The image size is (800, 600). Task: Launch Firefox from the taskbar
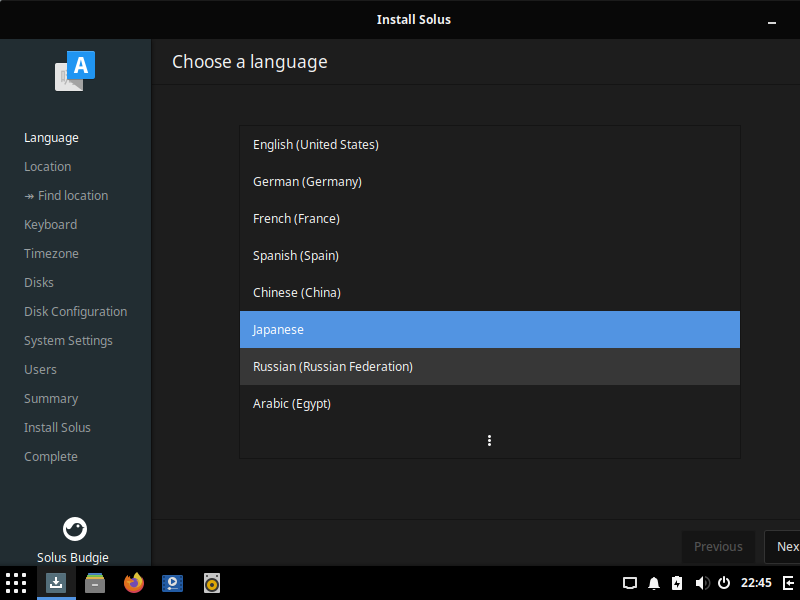point(134,583)
